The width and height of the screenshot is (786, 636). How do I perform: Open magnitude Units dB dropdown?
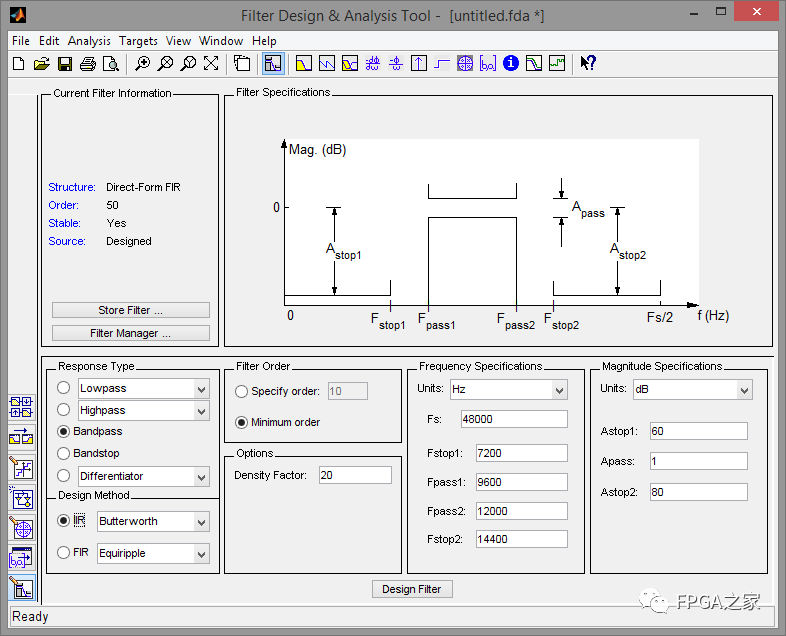[x=744, y=390]
